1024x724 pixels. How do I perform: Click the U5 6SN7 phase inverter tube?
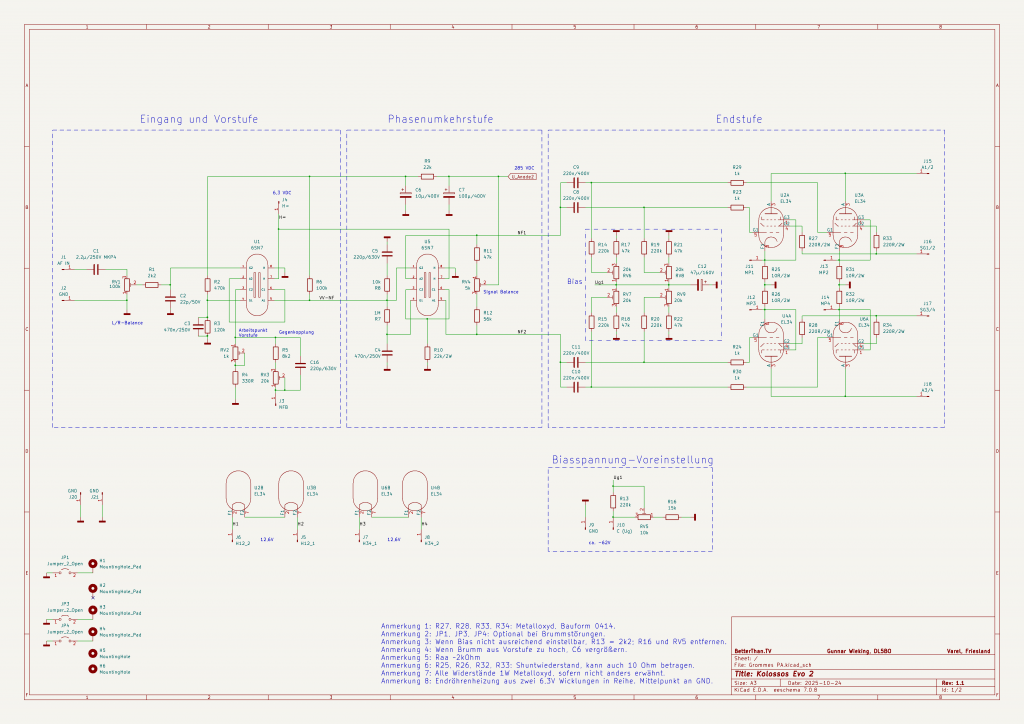coord(427,283)
